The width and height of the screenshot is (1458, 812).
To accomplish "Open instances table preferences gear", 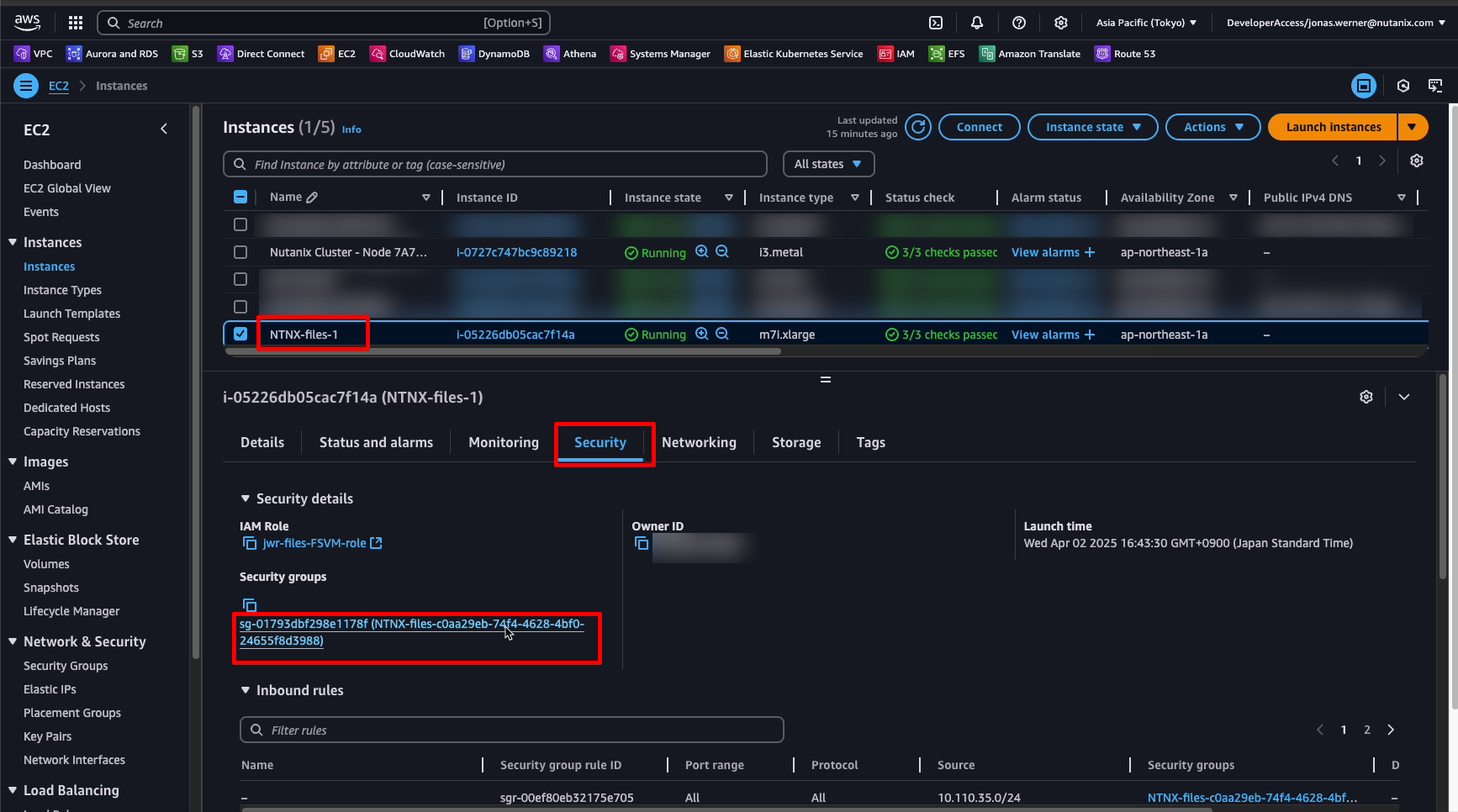I will click(1417, 161).
